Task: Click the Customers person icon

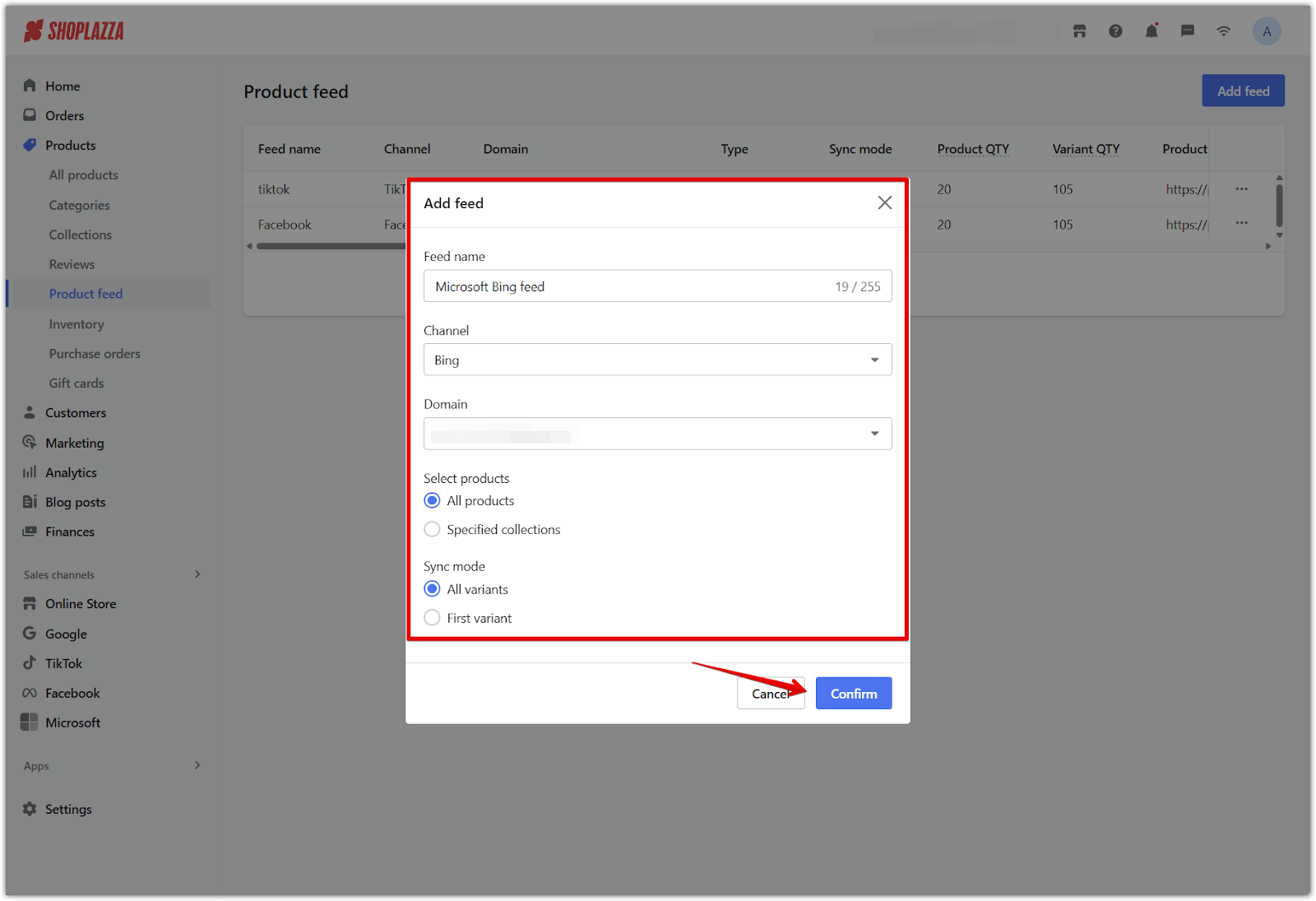Action: click(30, 412)
